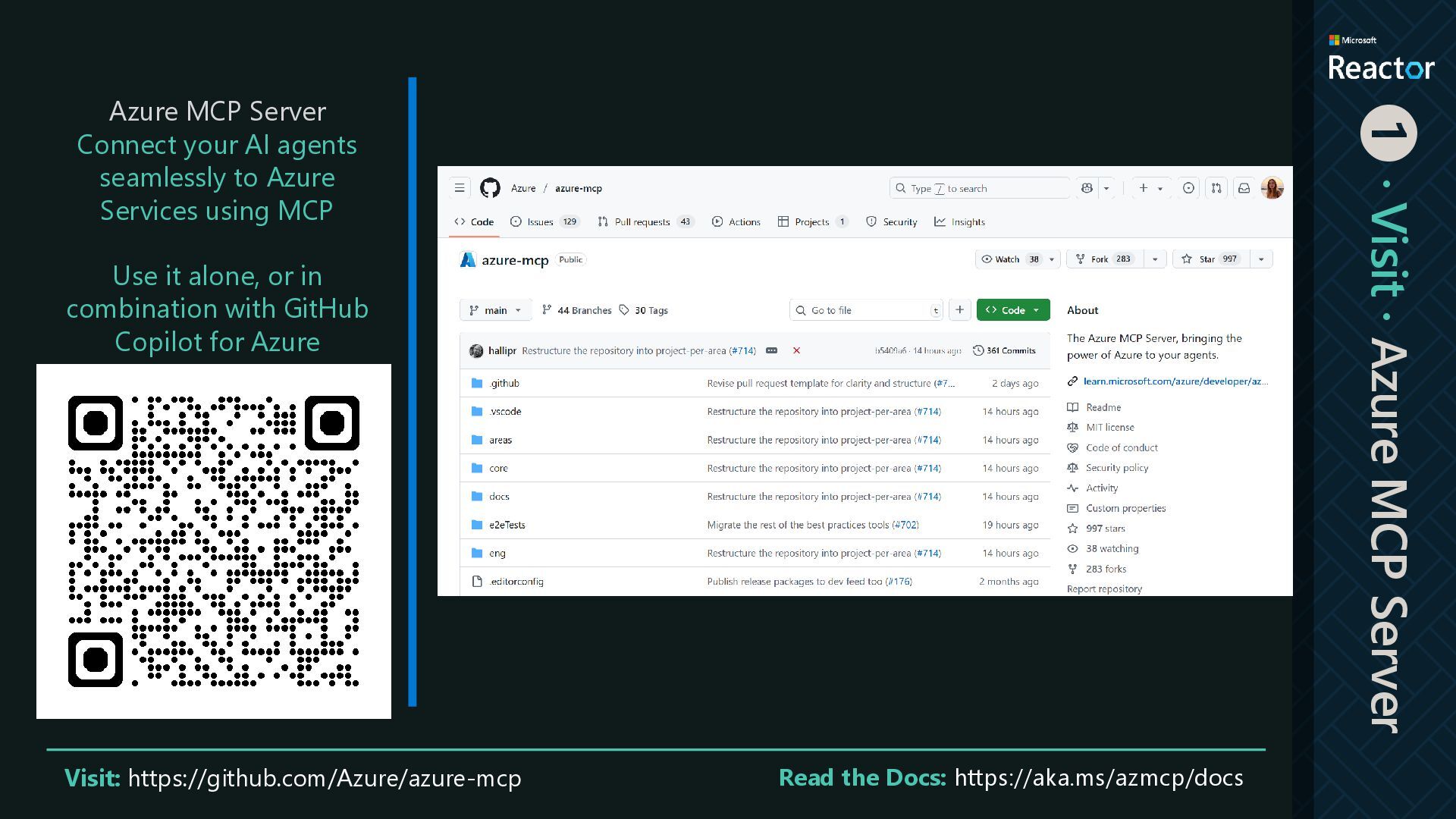The image size is (1456, 819).
Task: Click the add file plus button
Action: pyautogui.click(x=959, y=310)
